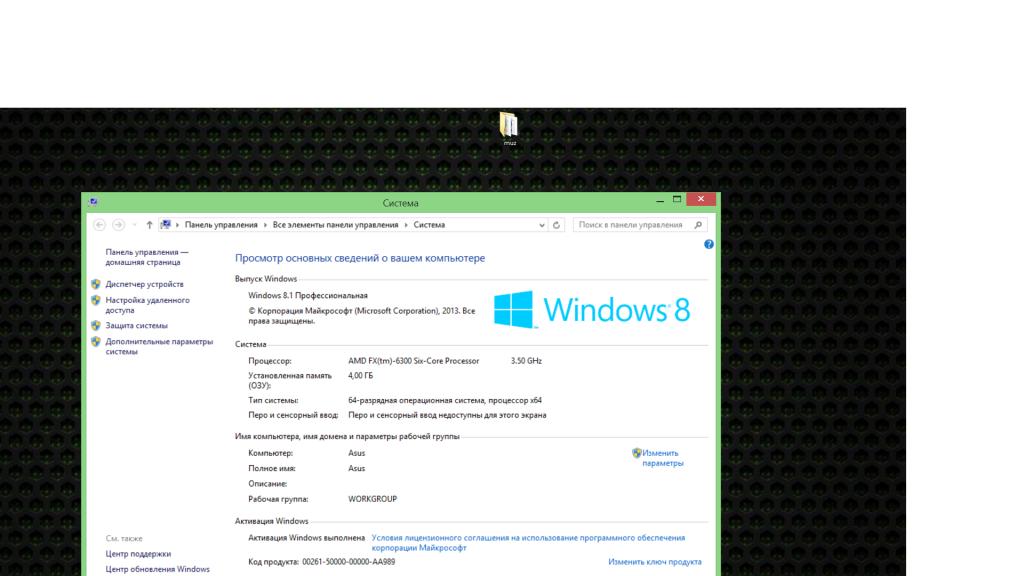
Task: Click the shield icon beside Дополнительные параметры системы
Action: pyautogui.click(x=96, y=342)
